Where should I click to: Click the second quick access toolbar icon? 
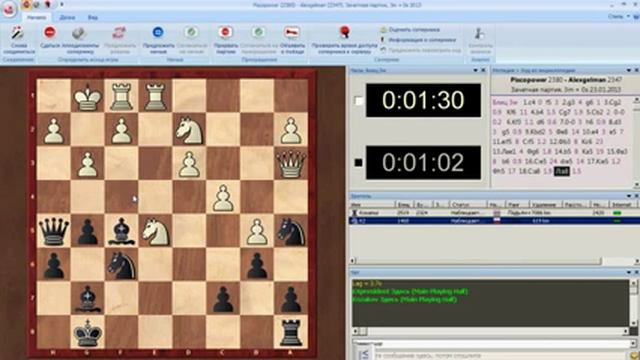coord(37,5)
